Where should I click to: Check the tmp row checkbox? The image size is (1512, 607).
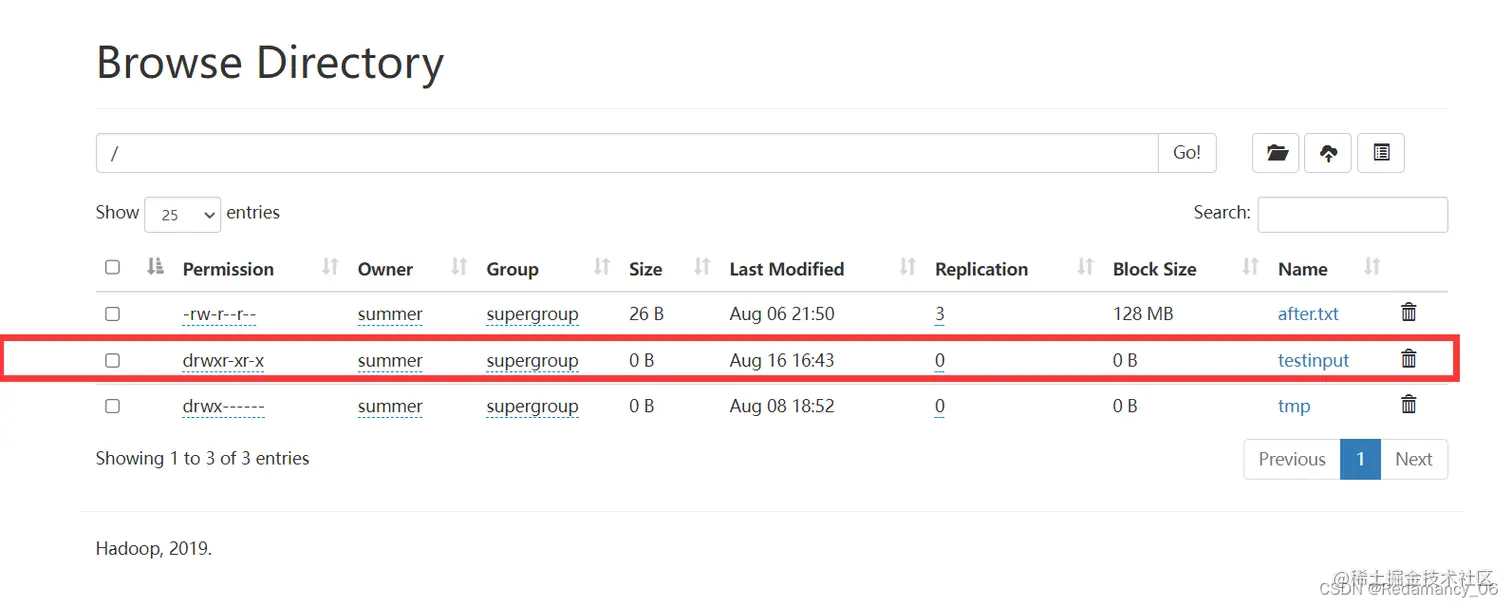pos(112,406)
